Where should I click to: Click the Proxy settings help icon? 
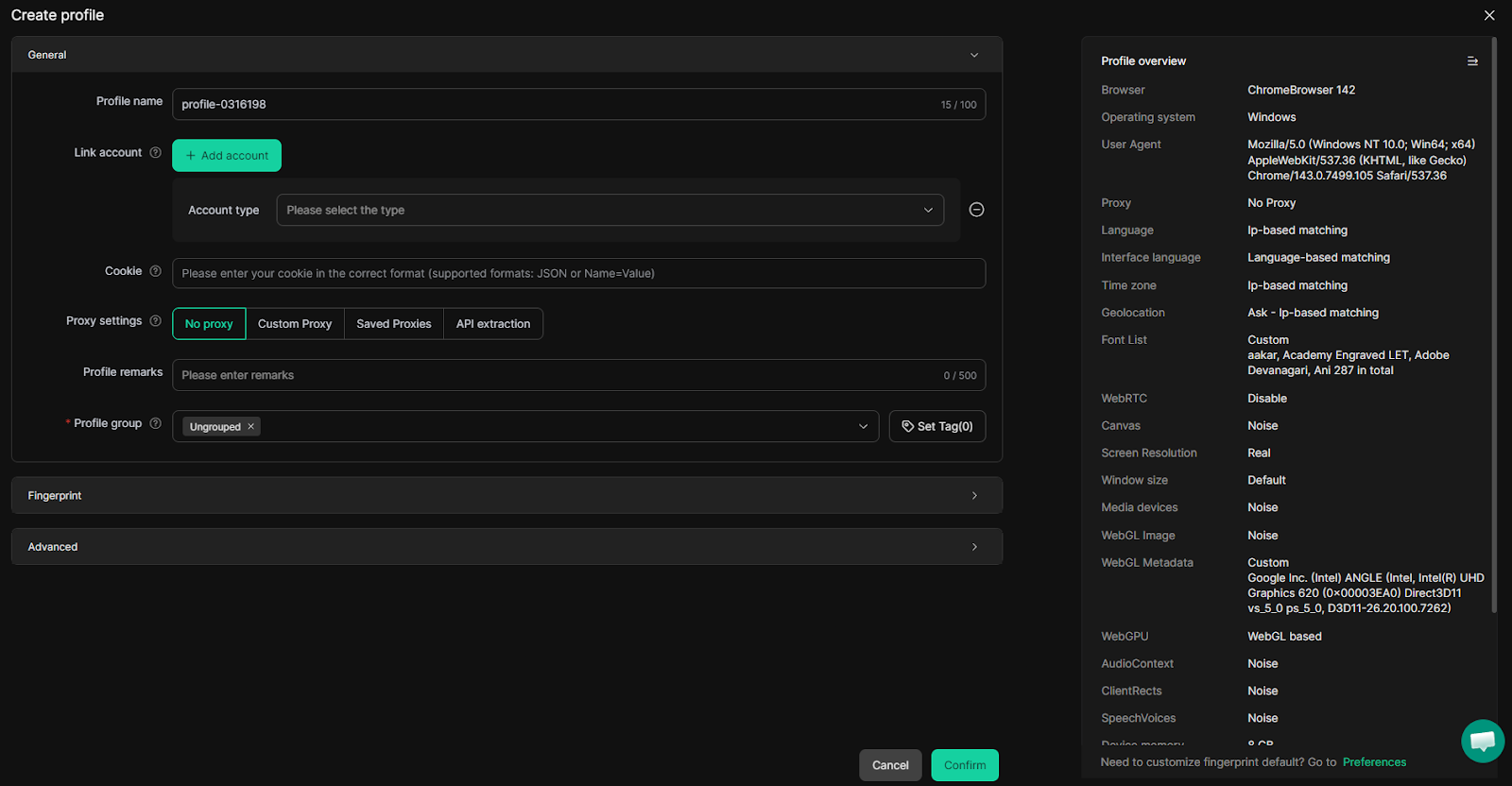point(156,321)
